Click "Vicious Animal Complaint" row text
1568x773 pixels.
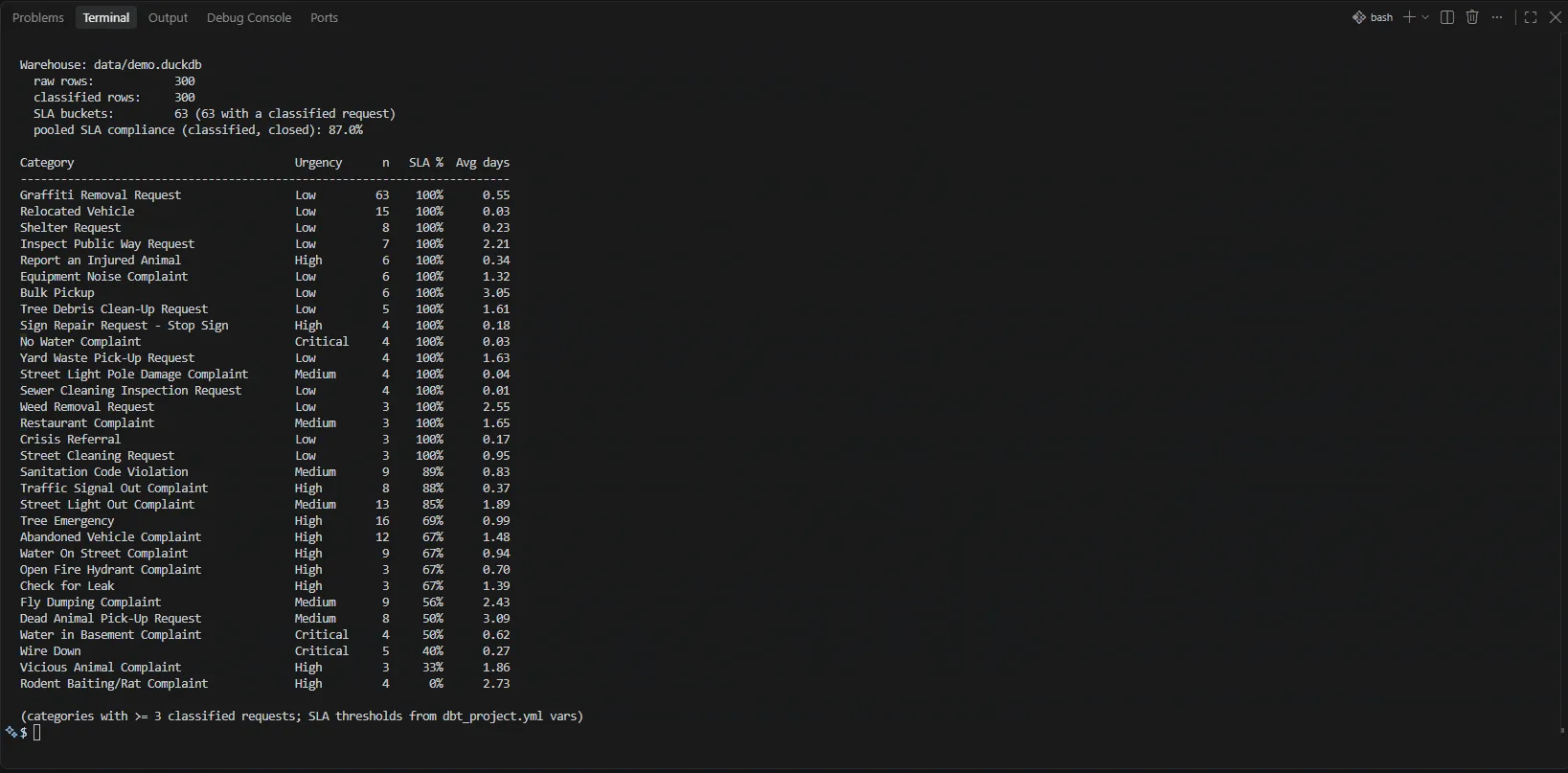(101, 668)
